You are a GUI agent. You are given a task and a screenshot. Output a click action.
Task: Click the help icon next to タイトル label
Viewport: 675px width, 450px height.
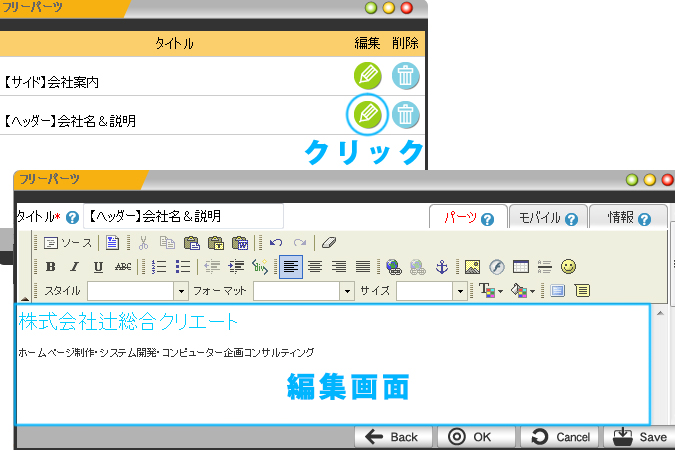[x=72, y=217]
